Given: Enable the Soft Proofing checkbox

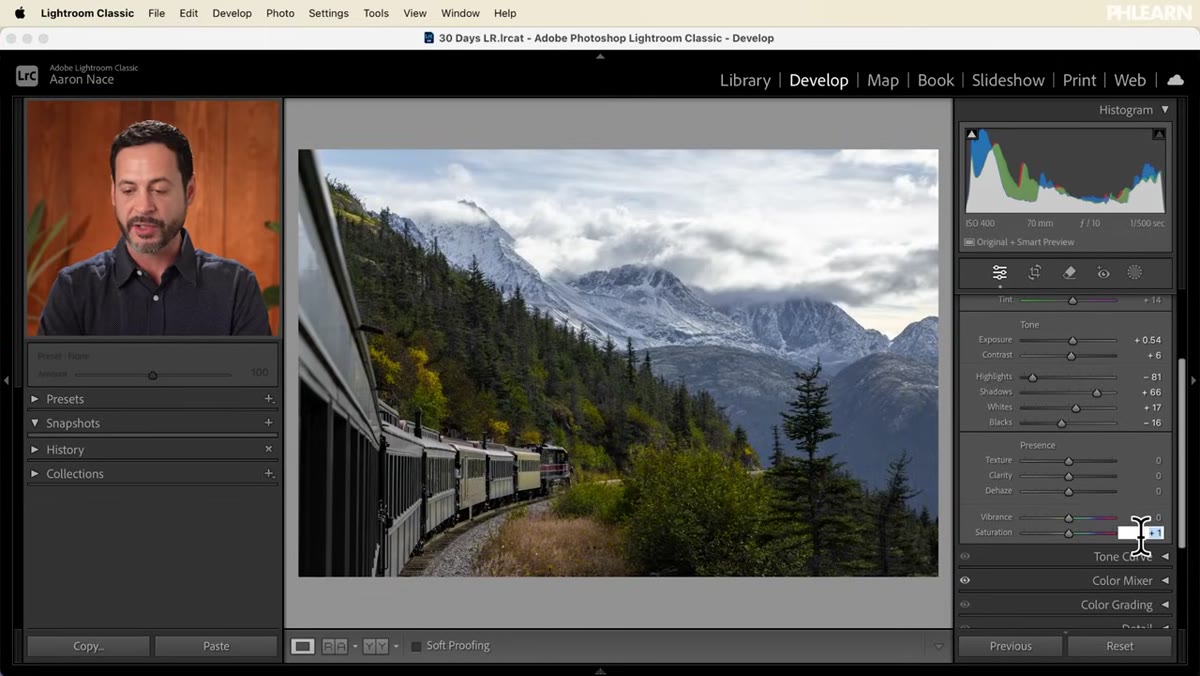Looking at the screenshot, I should click(416, 646).
